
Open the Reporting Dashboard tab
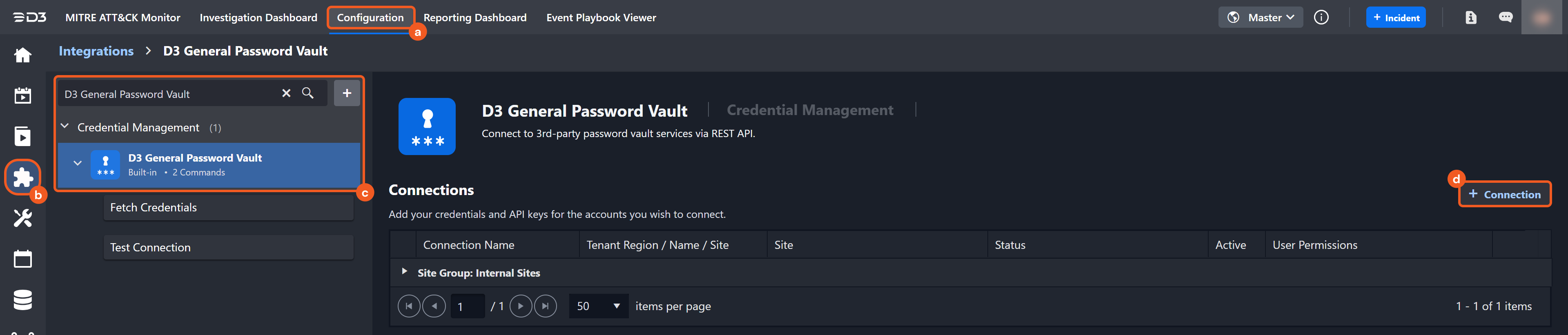[475, 18]
